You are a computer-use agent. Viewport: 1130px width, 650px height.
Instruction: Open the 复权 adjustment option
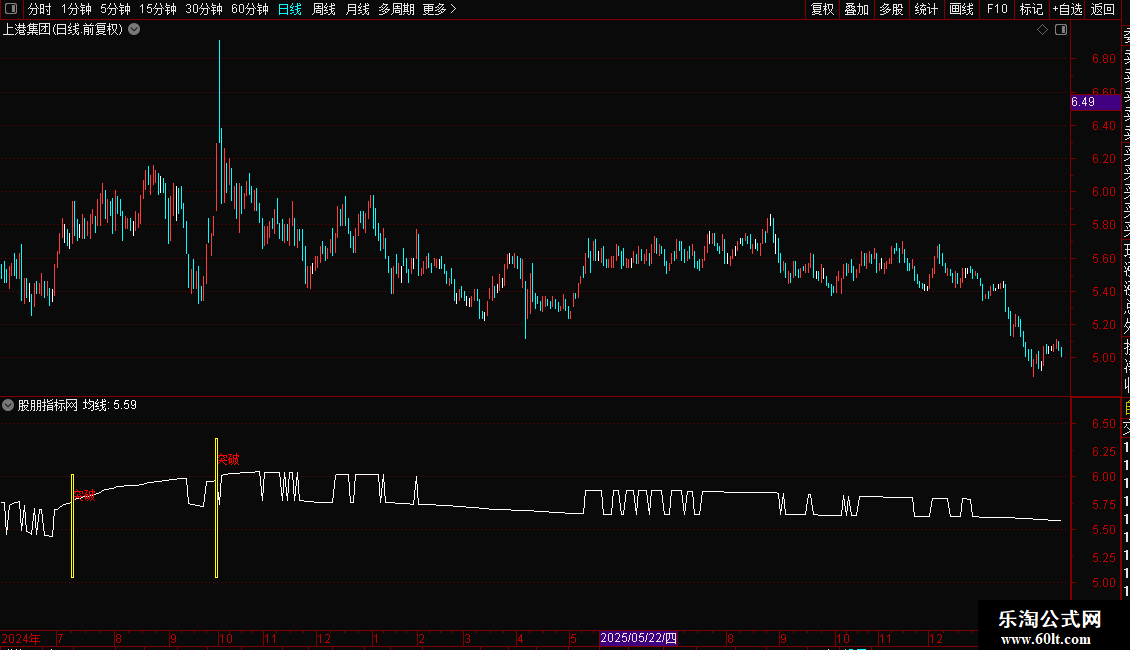point(822,9)
